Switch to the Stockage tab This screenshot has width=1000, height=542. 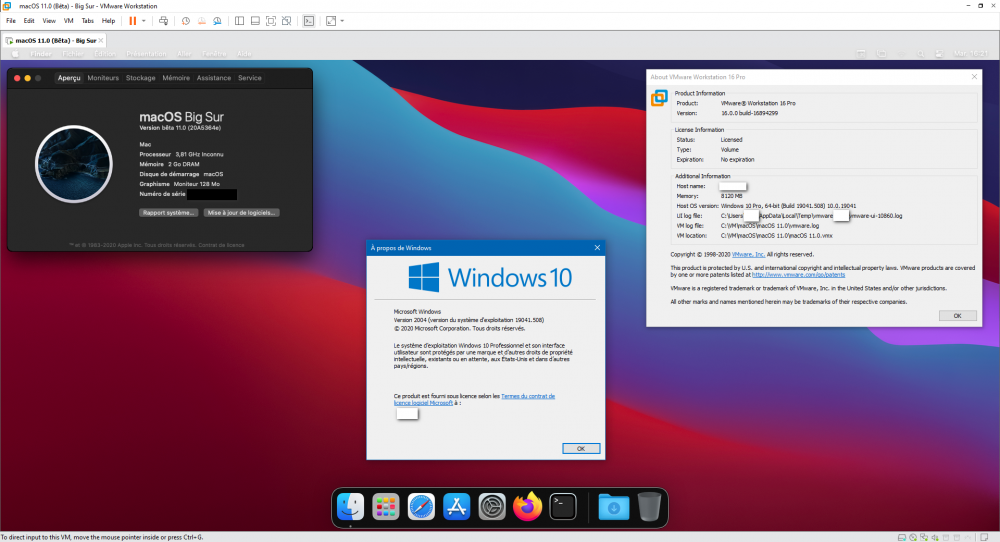[140, 78]
